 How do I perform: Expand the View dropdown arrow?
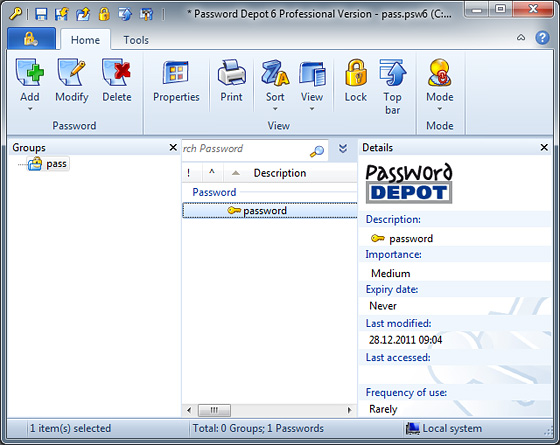click(x=312, y=109)
